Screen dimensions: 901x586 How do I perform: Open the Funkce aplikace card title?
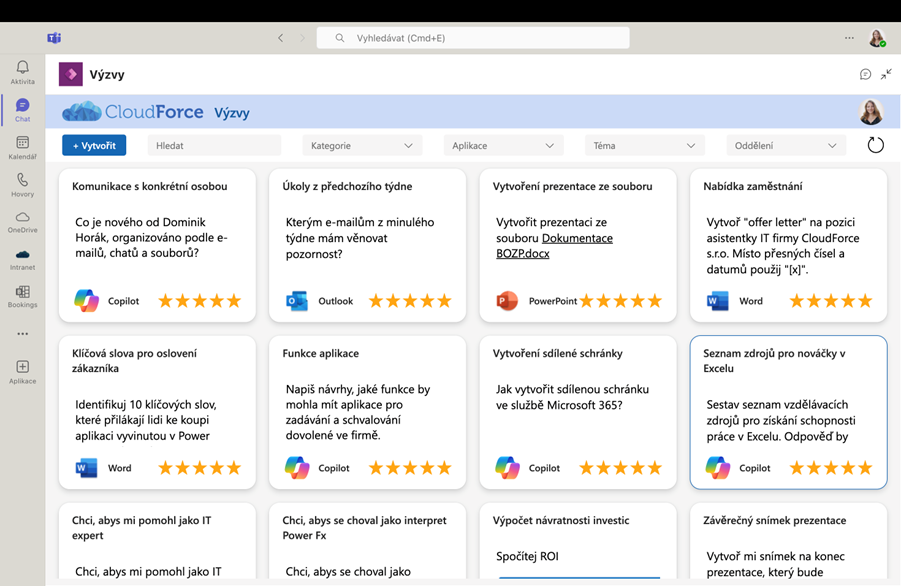pos(321,353)
